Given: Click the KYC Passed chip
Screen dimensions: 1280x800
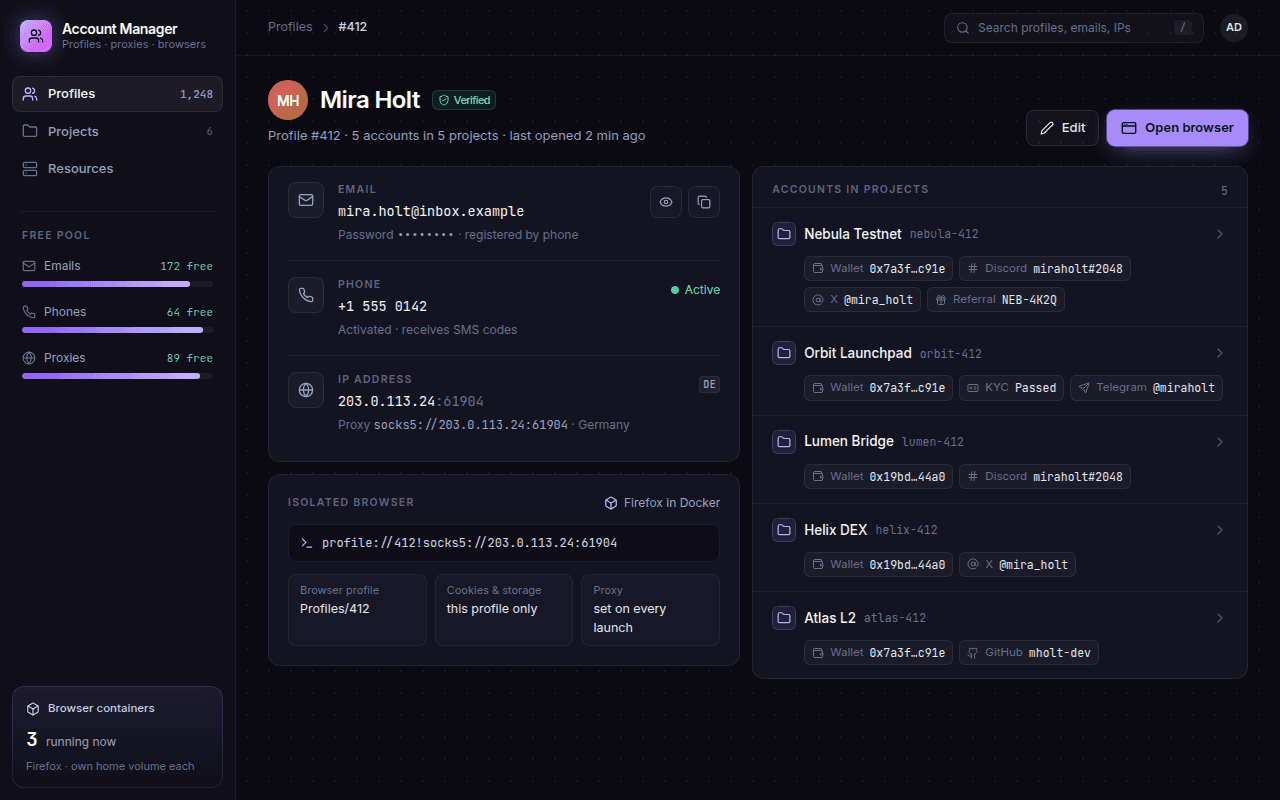Looking at the screenshot, I should coord(1011,388).
